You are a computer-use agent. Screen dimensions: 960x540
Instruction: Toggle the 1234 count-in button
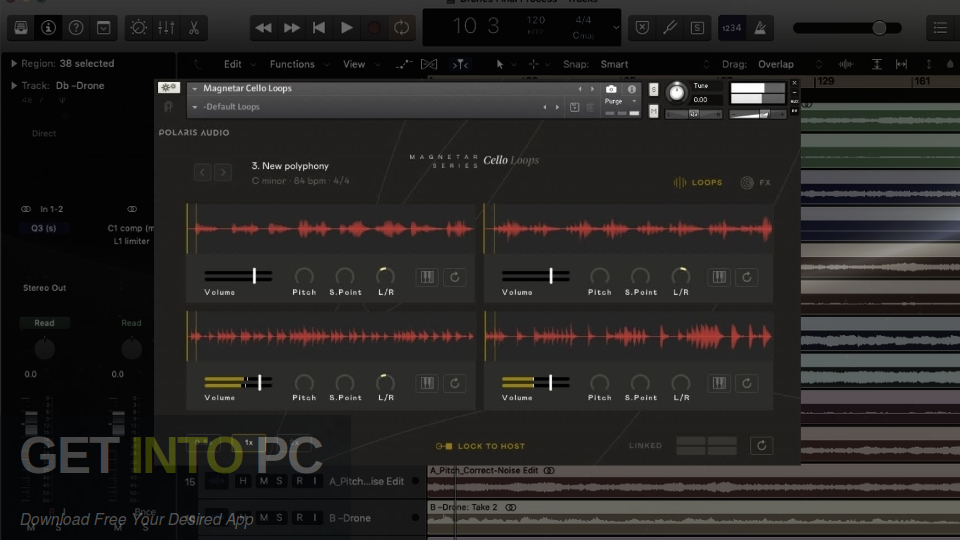click(x=732, y=28)
